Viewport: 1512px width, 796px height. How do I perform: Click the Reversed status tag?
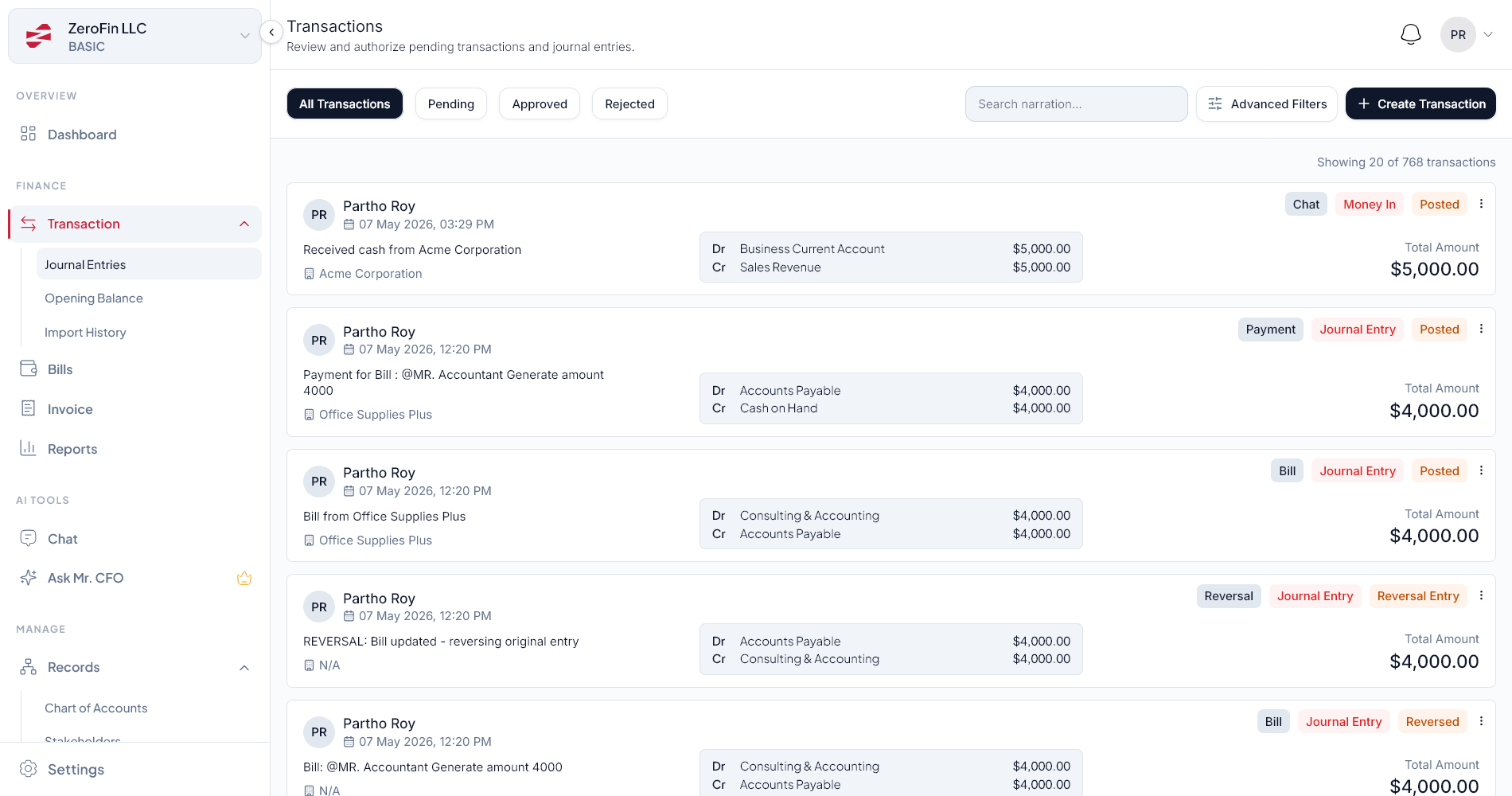tap(1432, 721)
